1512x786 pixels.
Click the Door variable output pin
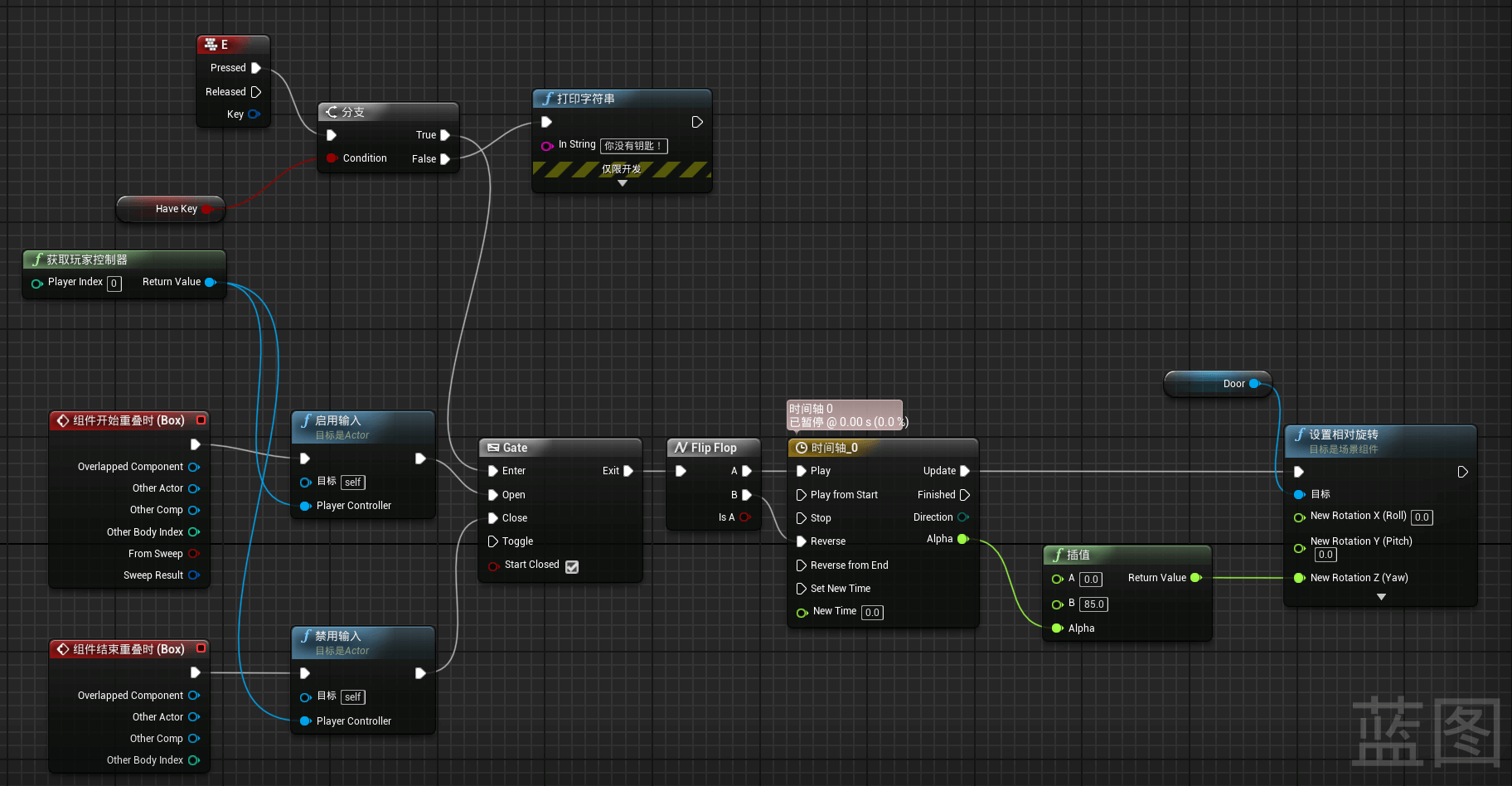click(1255, 384)
